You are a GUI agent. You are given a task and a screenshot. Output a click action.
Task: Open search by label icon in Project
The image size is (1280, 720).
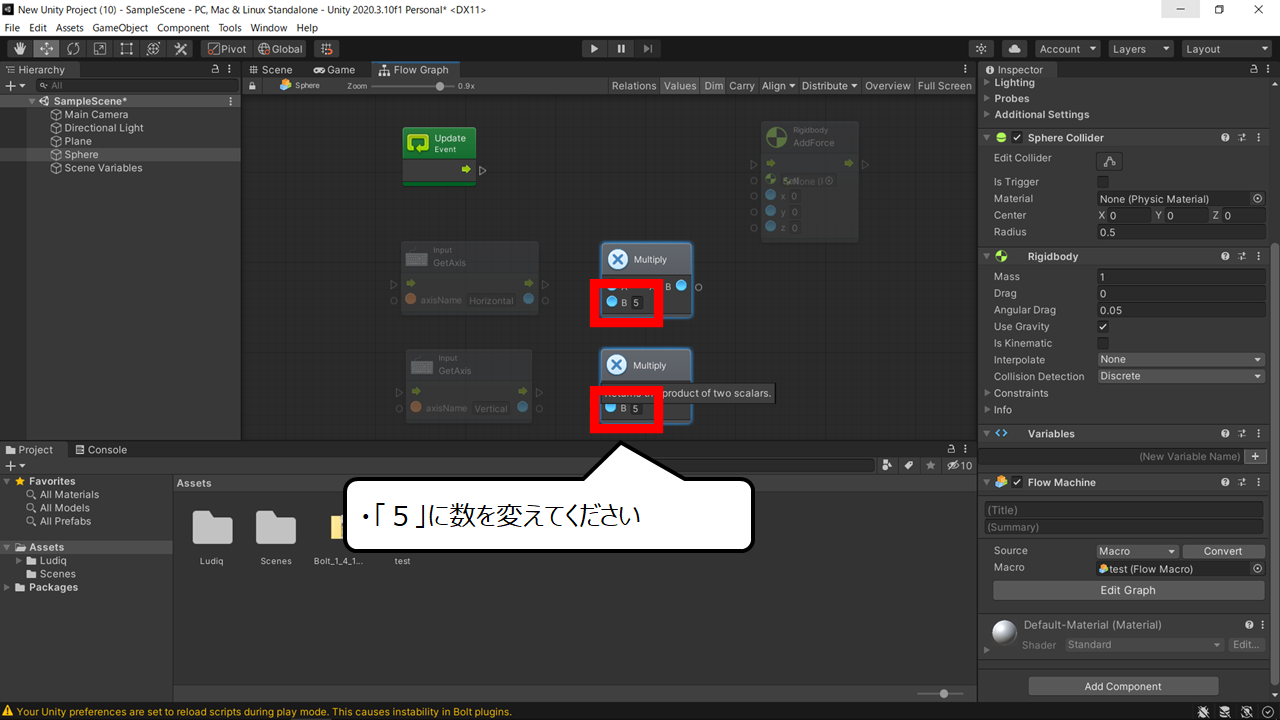coord(909,466)
